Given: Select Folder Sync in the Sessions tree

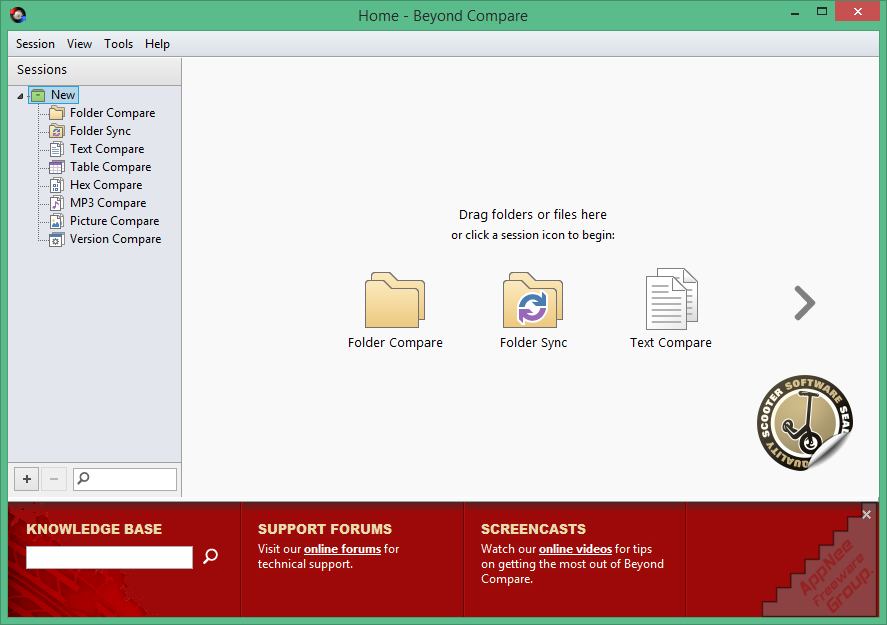Looking at the screenshot, I should [100, 131].
